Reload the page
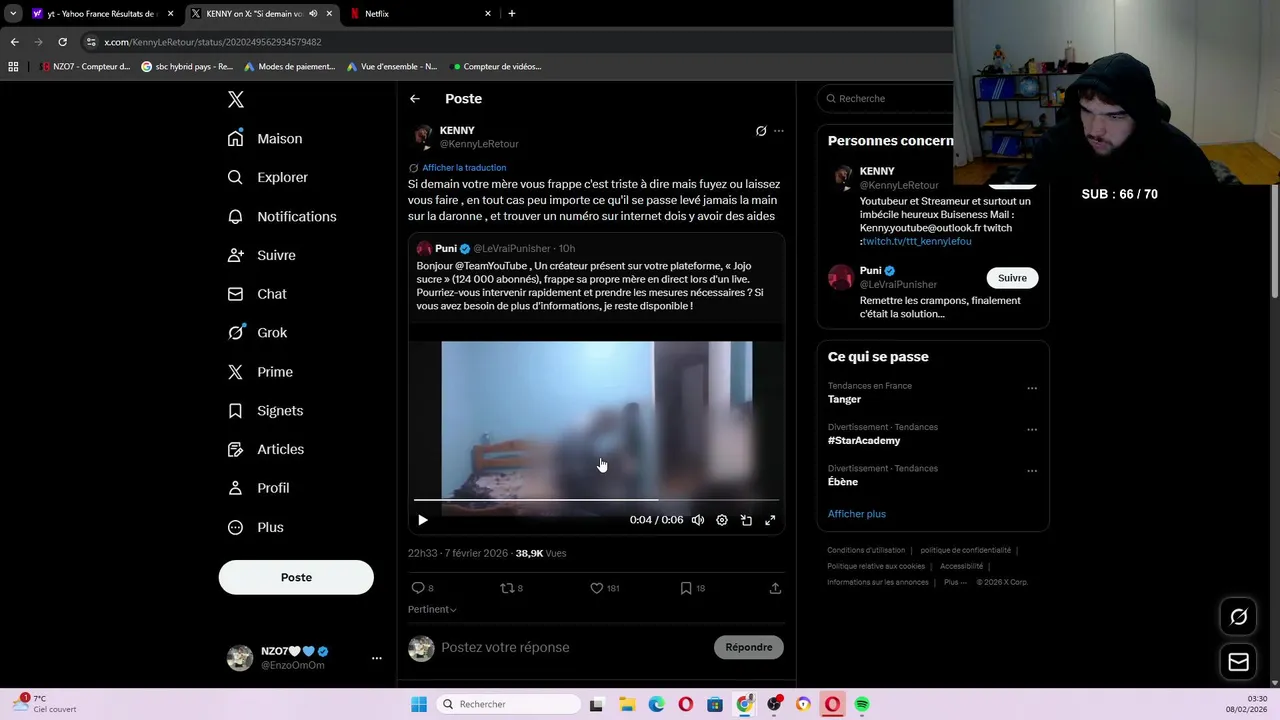Screen dimensions: 1280x720 tap(62, 42)
